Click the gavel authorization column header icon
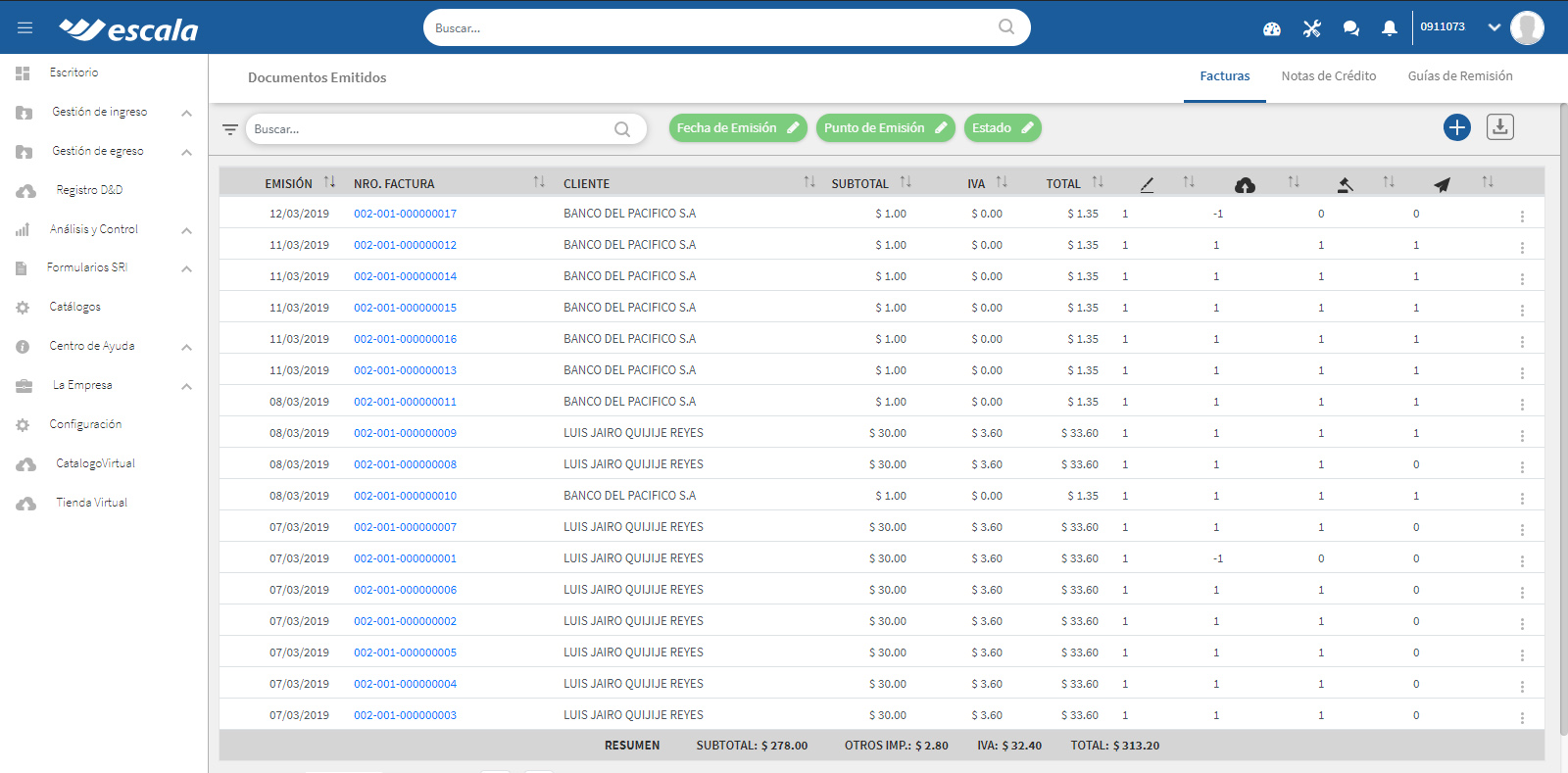Viewport: 1568px width, 773px height. coord(1346,184)
